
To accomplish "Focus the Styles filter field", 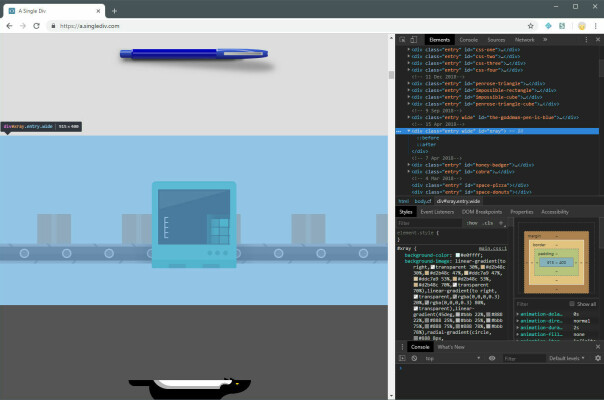I will click(x=429, y=223).
